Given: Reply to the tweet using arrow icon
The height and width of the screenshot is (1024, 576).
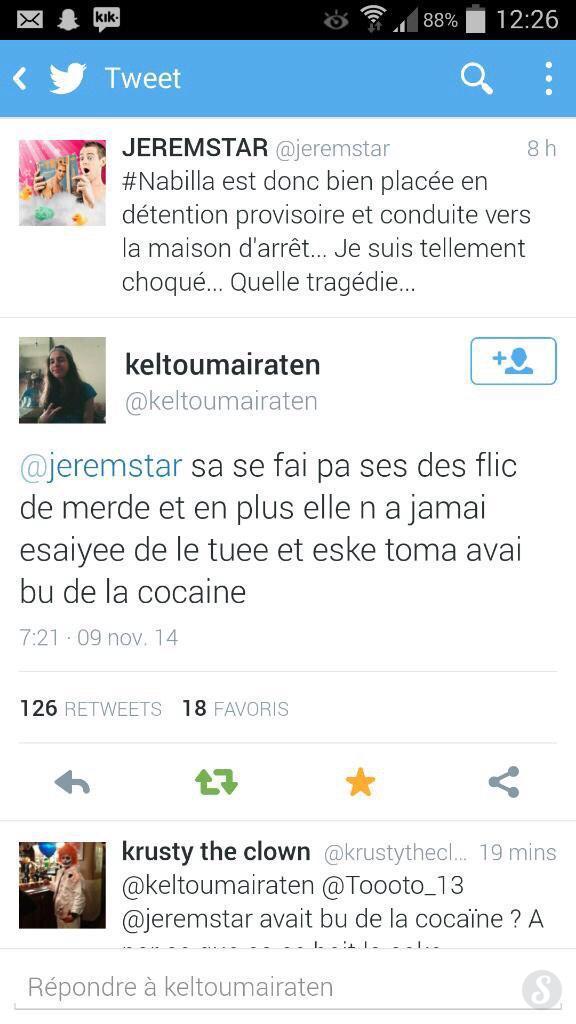Looking at the screenshot, I should 72,782.
